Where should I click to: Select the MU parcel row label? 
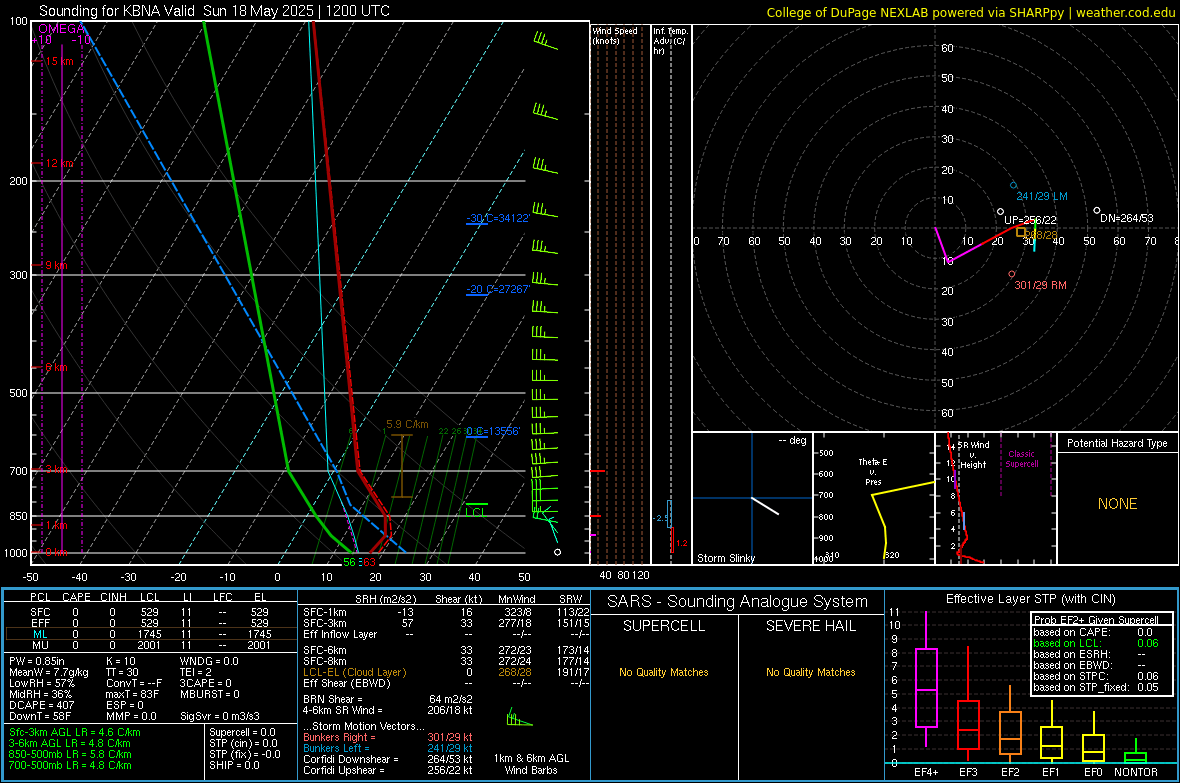pos(40,645)
